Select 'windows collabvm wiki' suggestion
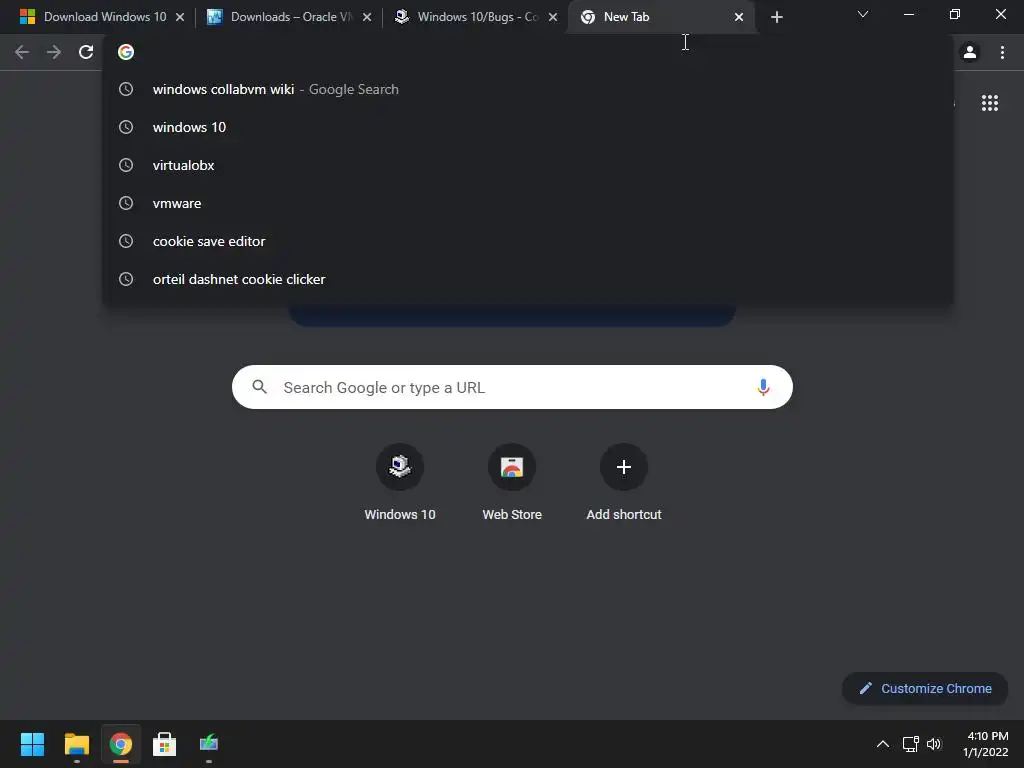The width and height of the screenshot is (1024, 768). pos(528,89)
